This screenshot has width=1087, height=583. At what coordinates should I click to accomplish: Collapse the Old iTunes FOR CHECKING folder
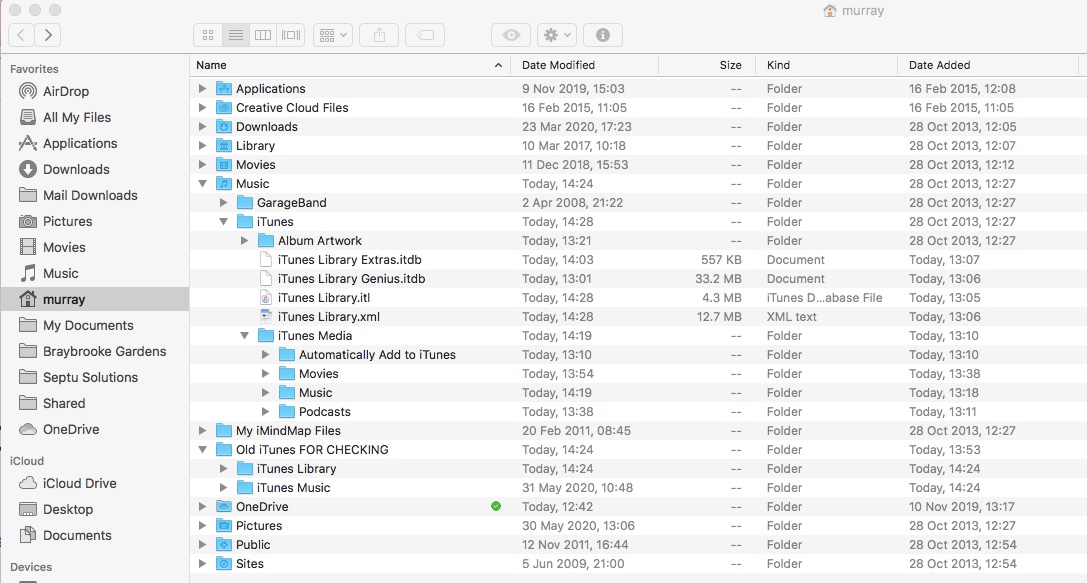click(x=202, y=449)
